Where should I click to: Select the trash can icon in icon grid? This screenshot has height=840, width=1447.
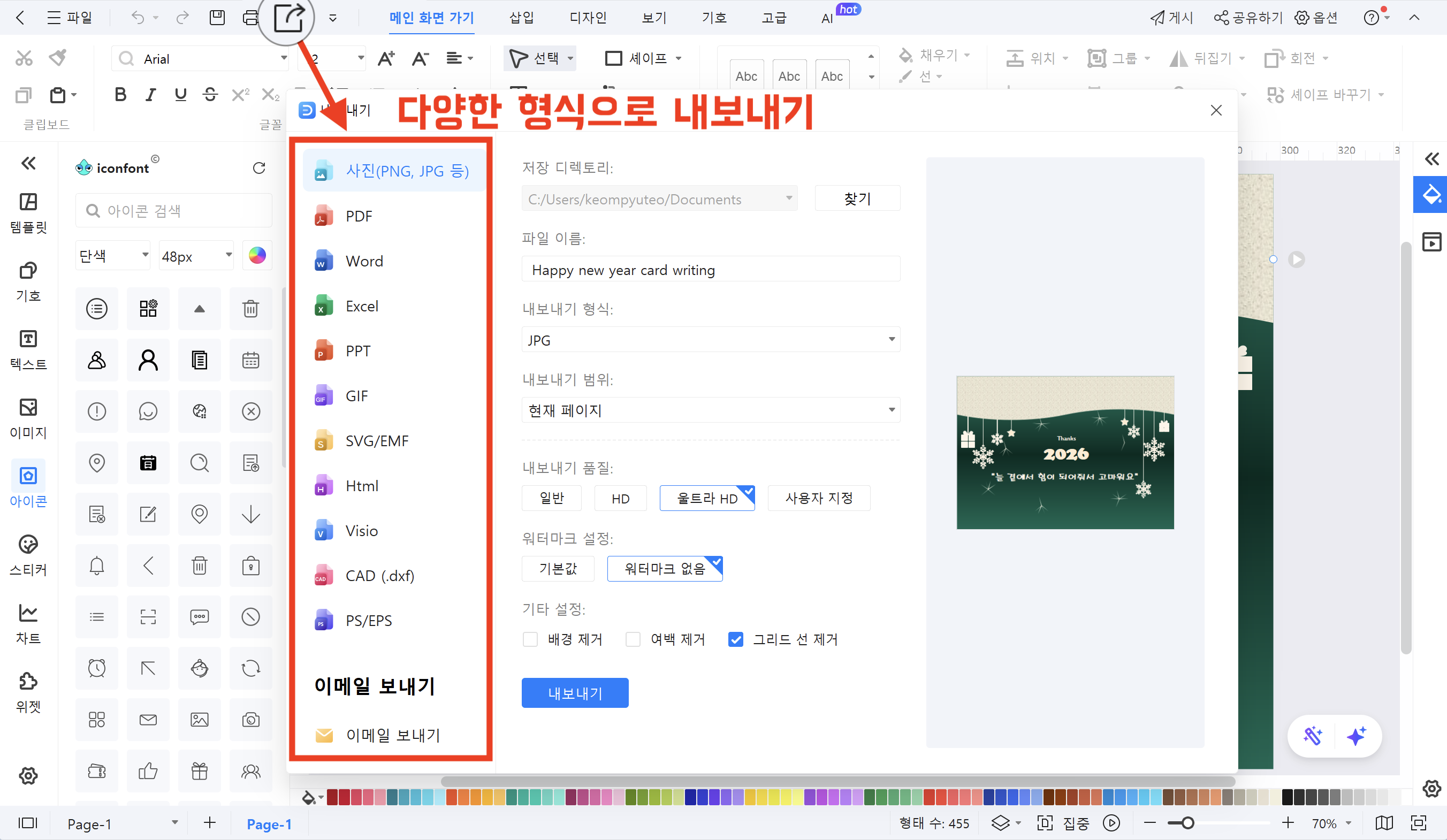(250, 309)
